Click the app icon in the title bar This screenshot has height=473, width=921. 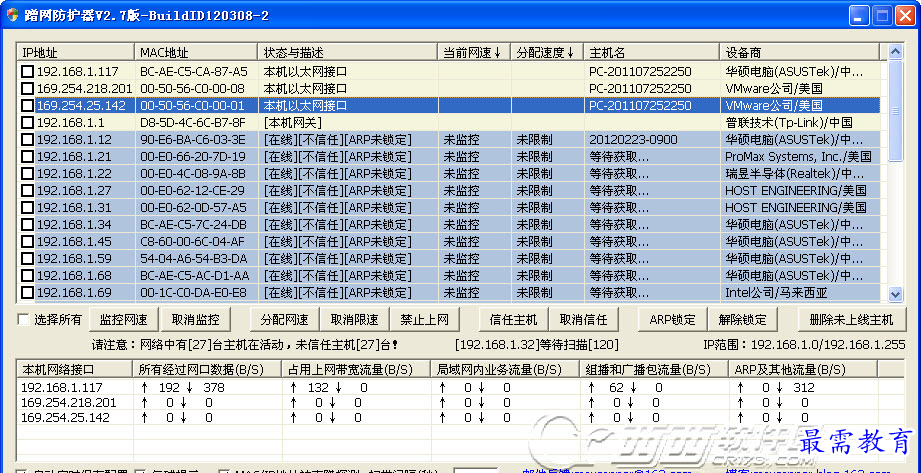13,16
